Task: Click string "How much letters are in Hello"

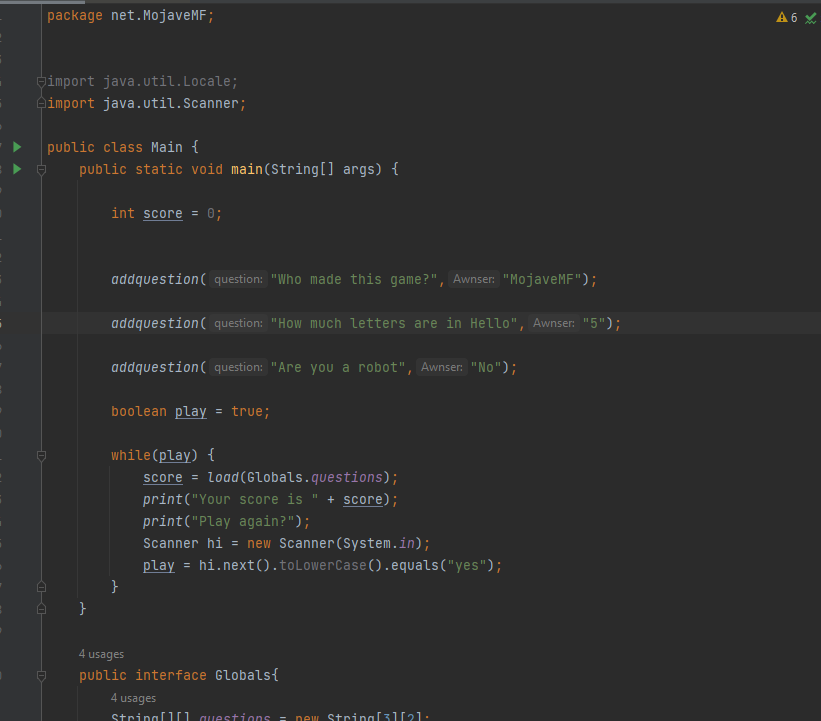Action: coord(394,324)
